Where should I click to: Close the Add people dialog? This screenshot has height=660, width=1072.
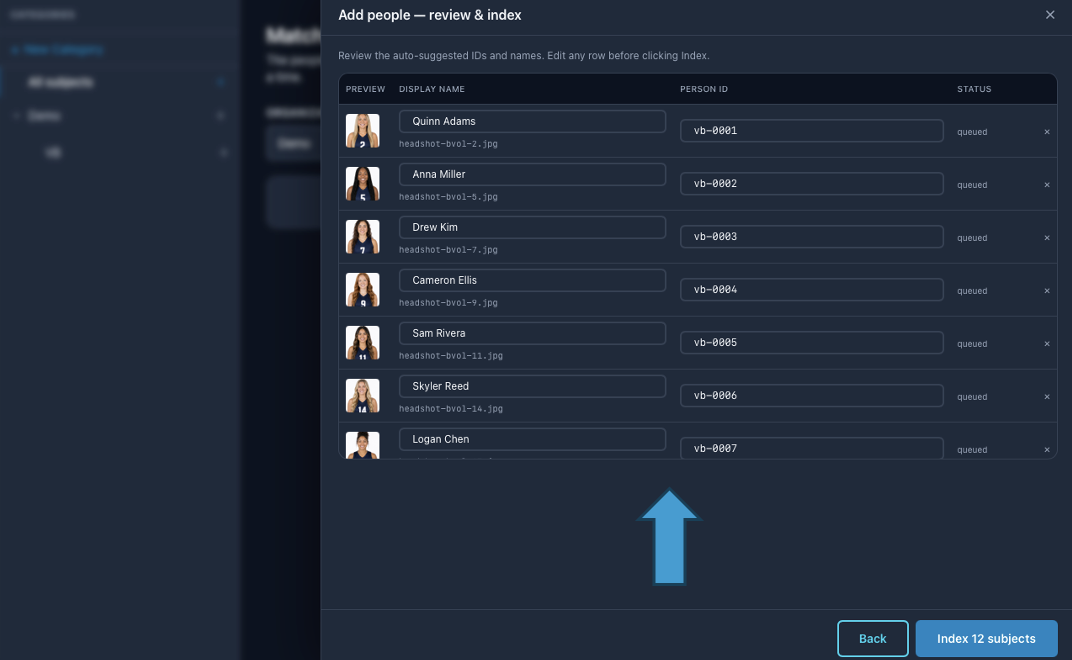1049,15
